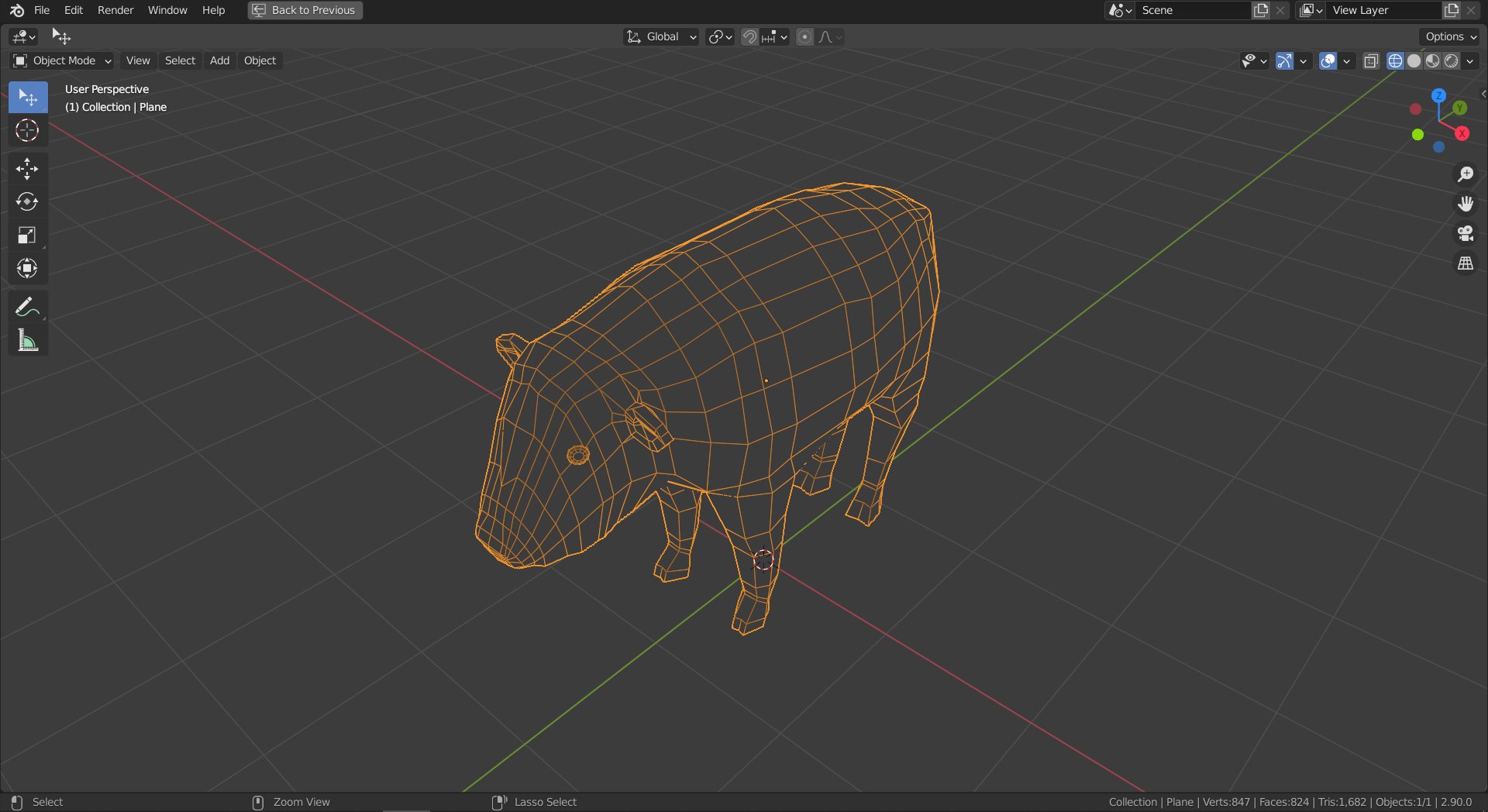Screen dimensions: 1488x812
Task: Expand selectability and visibility dropdown
Action: [1254, 60]
